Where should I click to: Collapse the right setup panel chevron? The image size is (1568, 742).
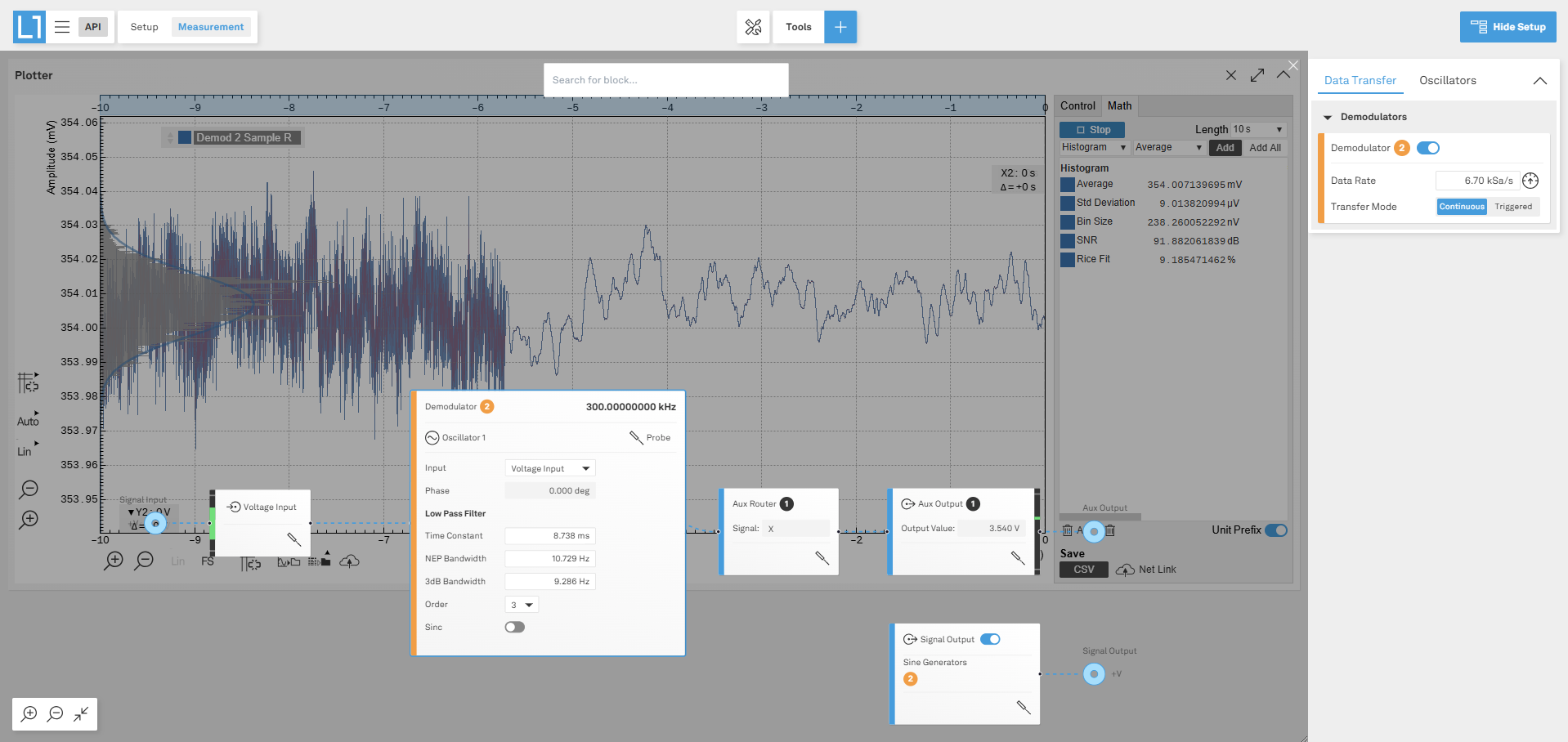pos(1540,80)
